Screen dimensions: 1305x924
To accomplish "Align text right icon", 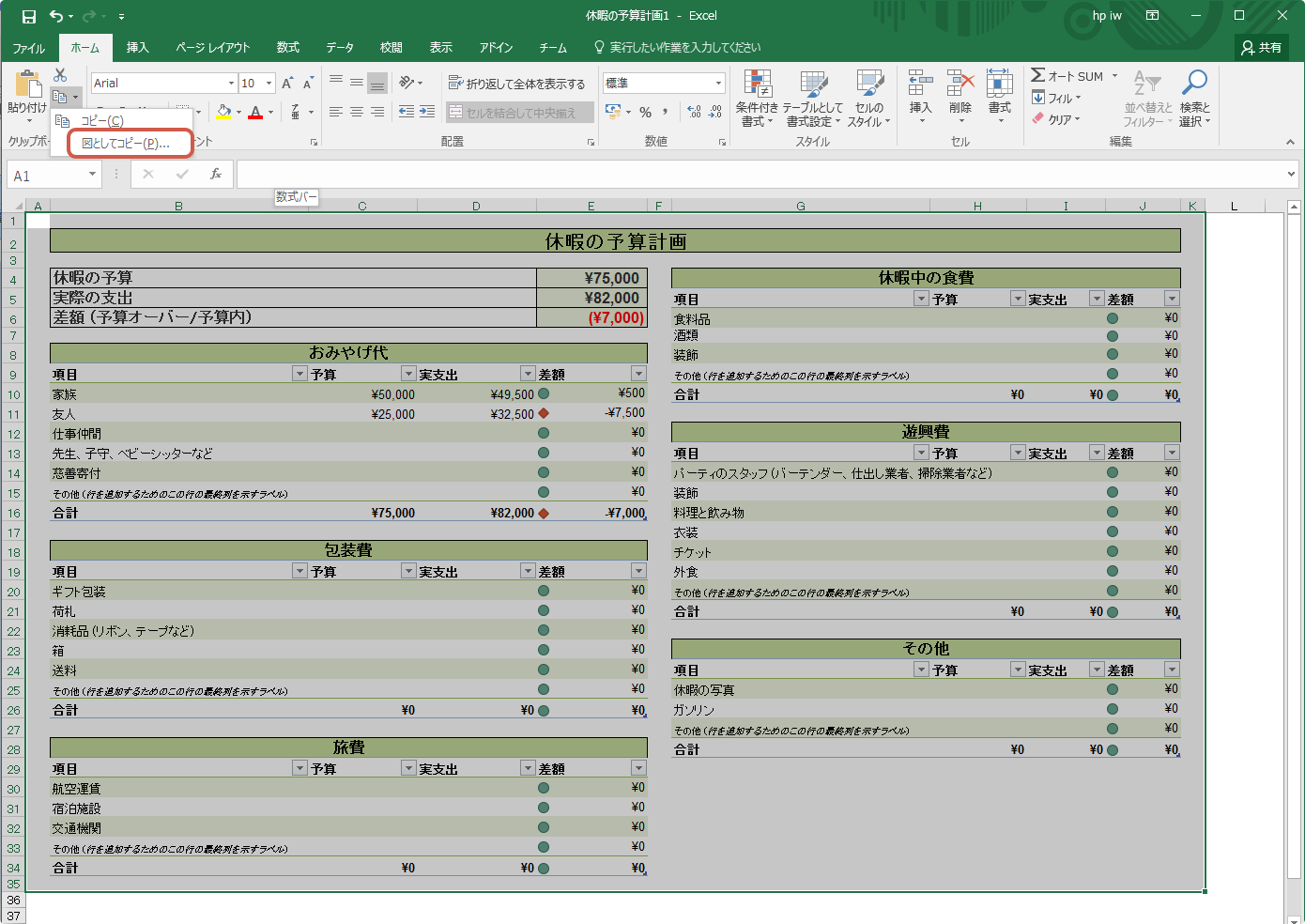I will tap(377, 112).
